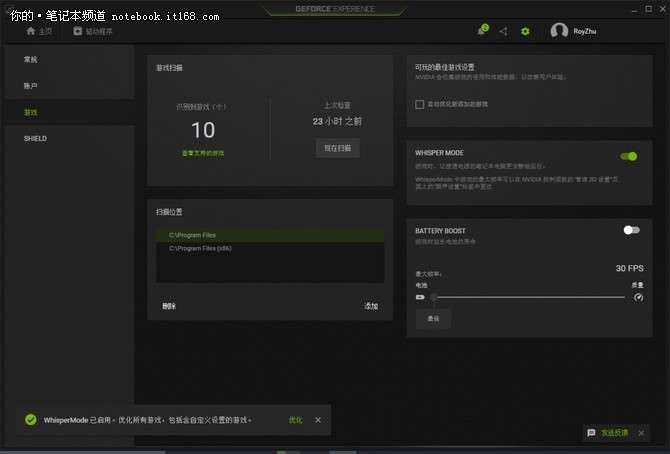Click the detected games count 10
The image size is (670, 454).
tap(203, 130)
